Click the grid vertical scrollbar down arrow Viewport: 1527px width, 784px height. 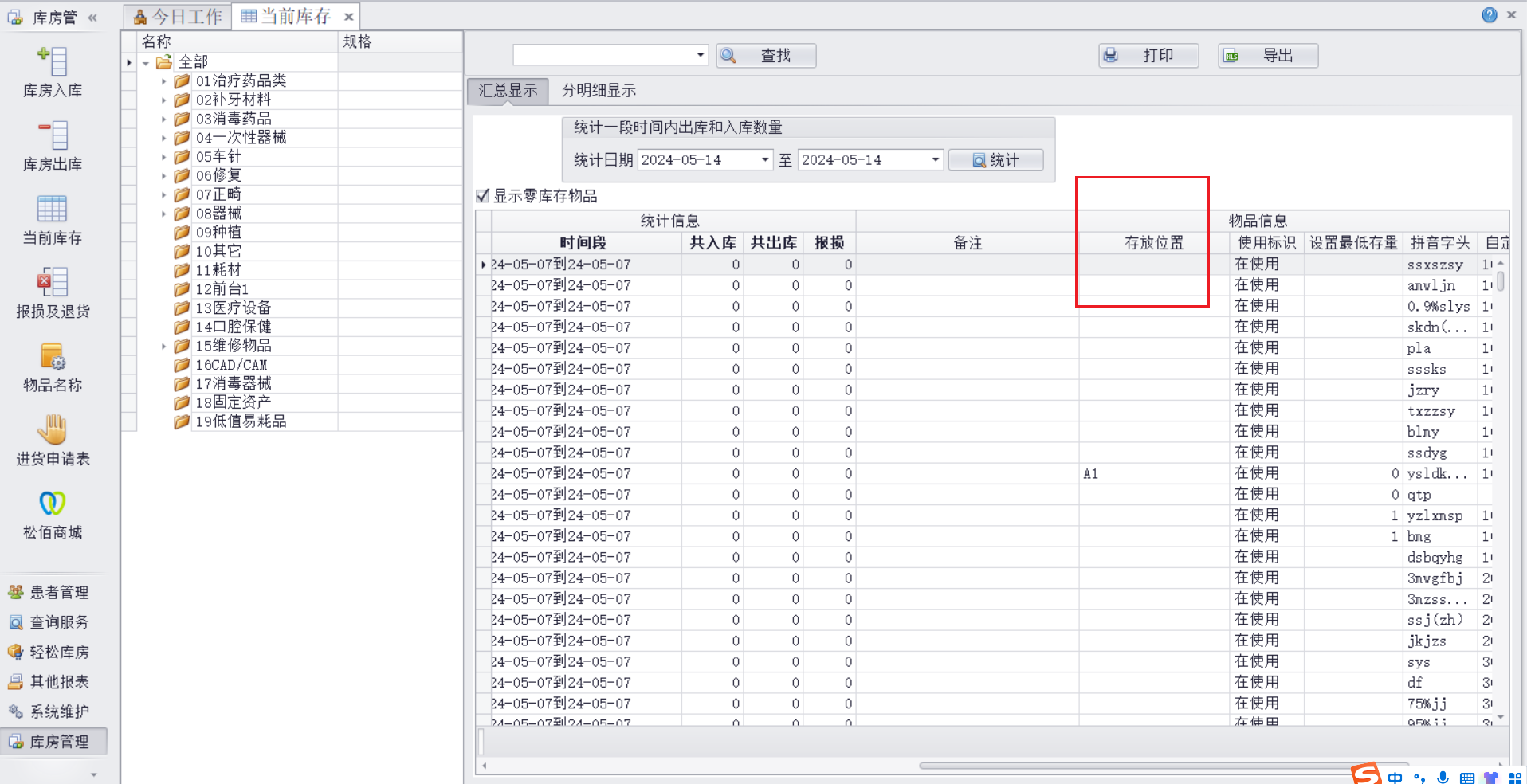pos(1501,718)
